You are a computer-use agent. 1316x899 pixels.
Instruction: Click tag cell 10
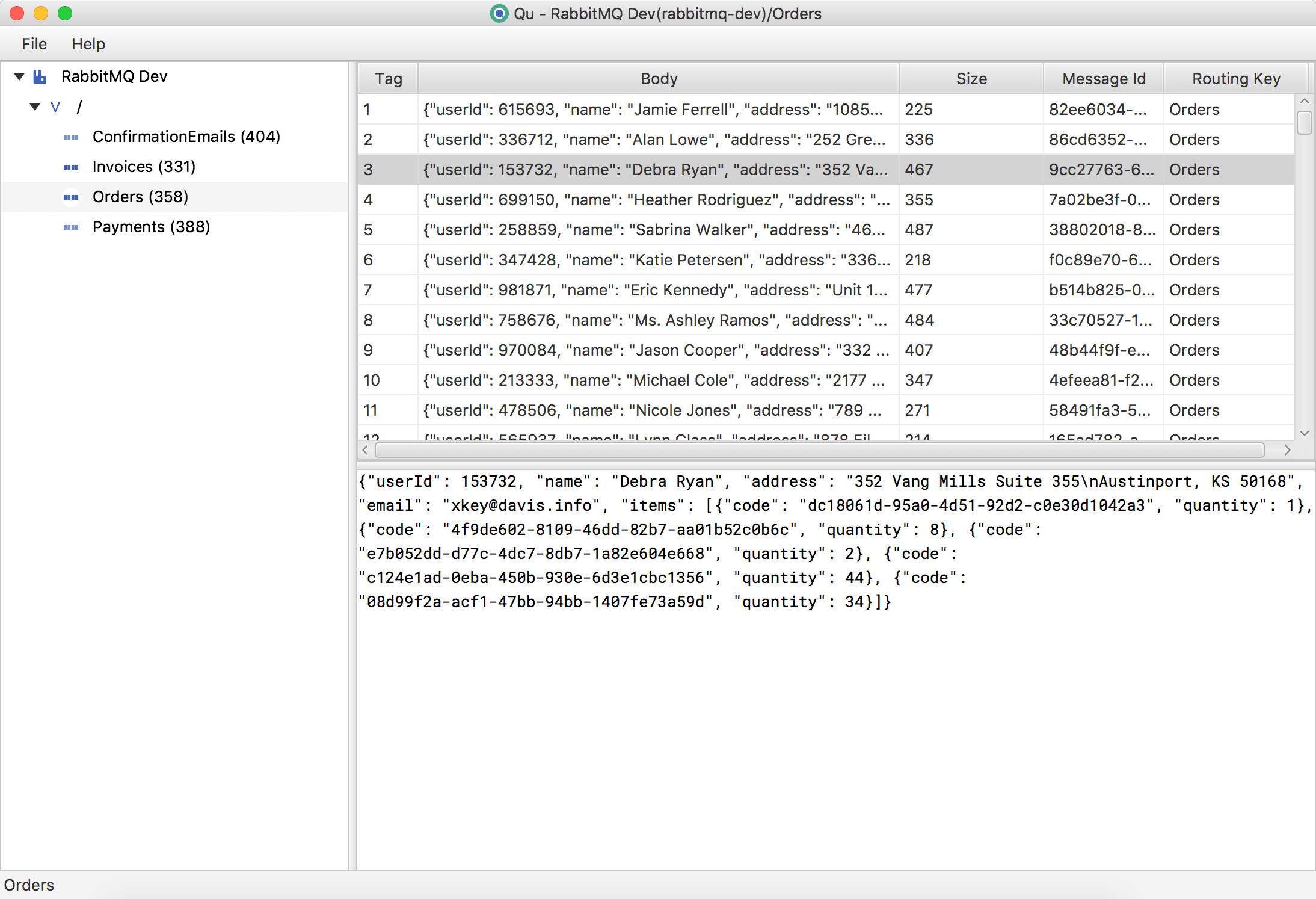[x=389, y=380]
